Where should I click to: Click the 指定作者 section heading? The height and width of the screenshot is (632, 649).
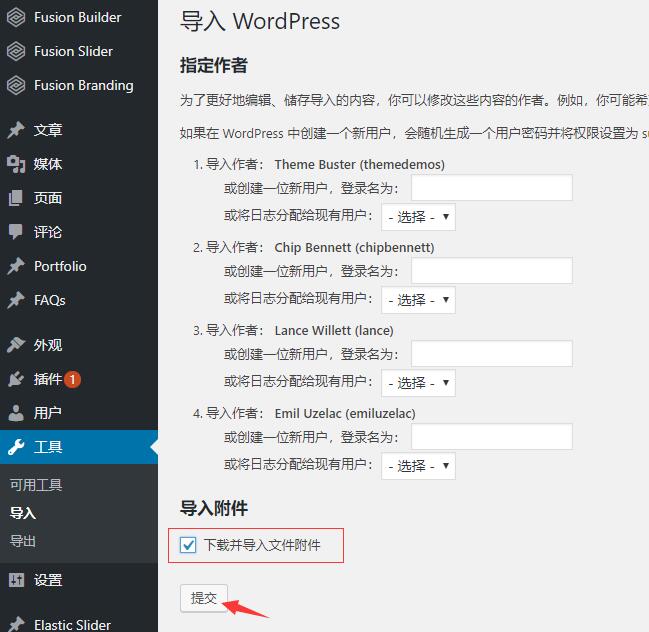[x=214, y=65]
